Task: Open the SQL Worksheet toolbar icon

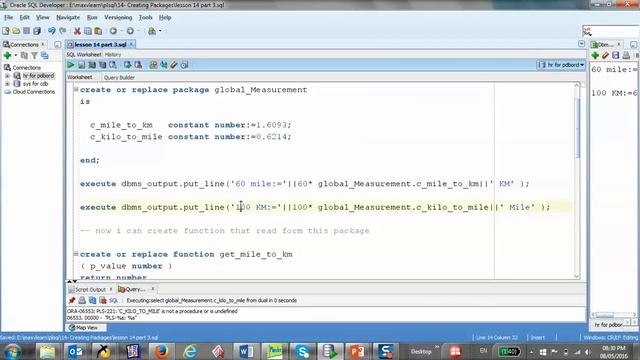Action: [x=152, y=31]
